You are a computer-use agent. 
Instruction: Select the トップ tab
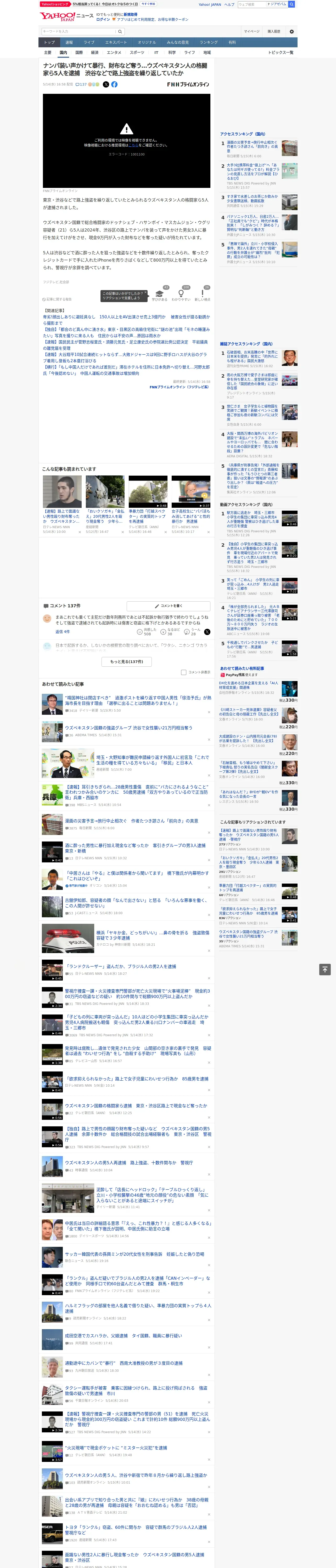pos(49,43)
